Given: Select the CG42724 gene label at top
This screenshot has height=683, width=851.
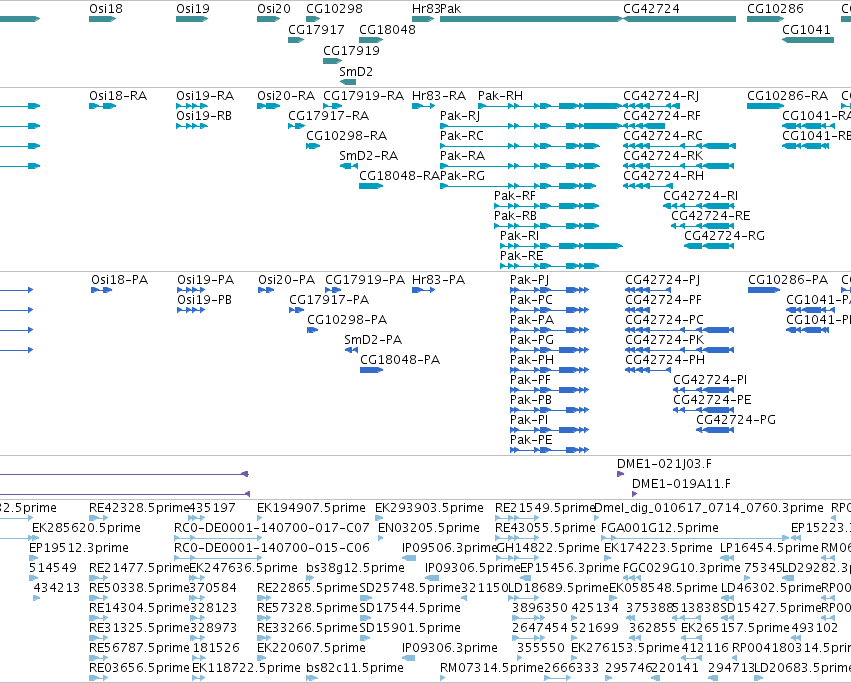Looking at the screenshot, I should (x=651, y=9).
